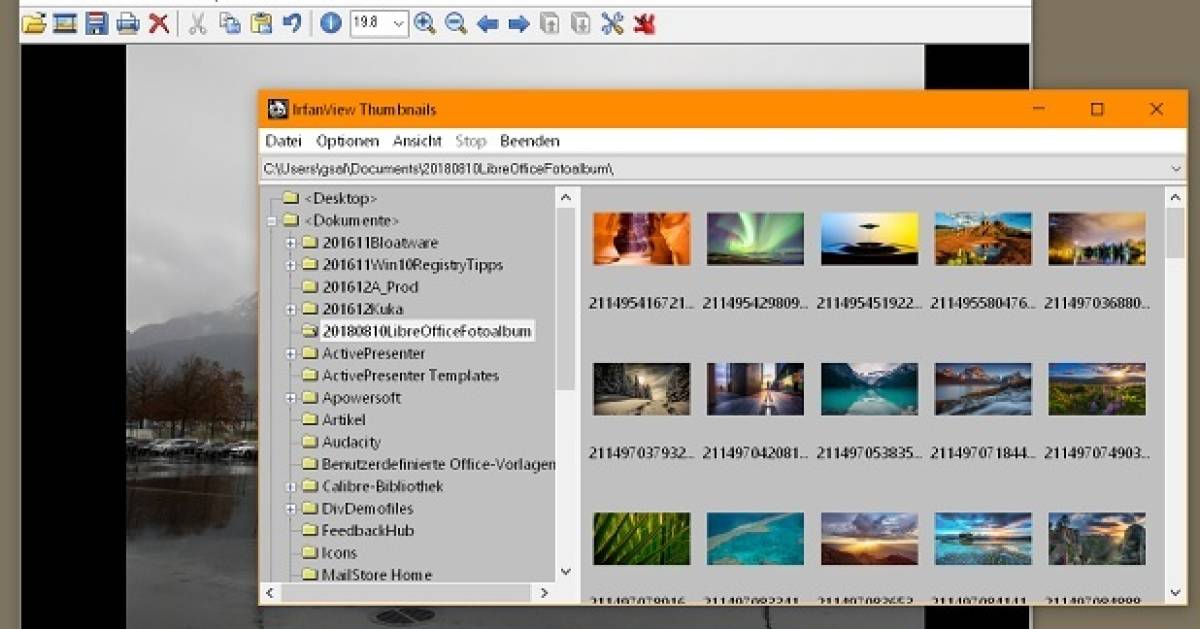Click the IrfanView Thumbnails title bar icon
1200x629 pixels.
(x=278, y=109)
